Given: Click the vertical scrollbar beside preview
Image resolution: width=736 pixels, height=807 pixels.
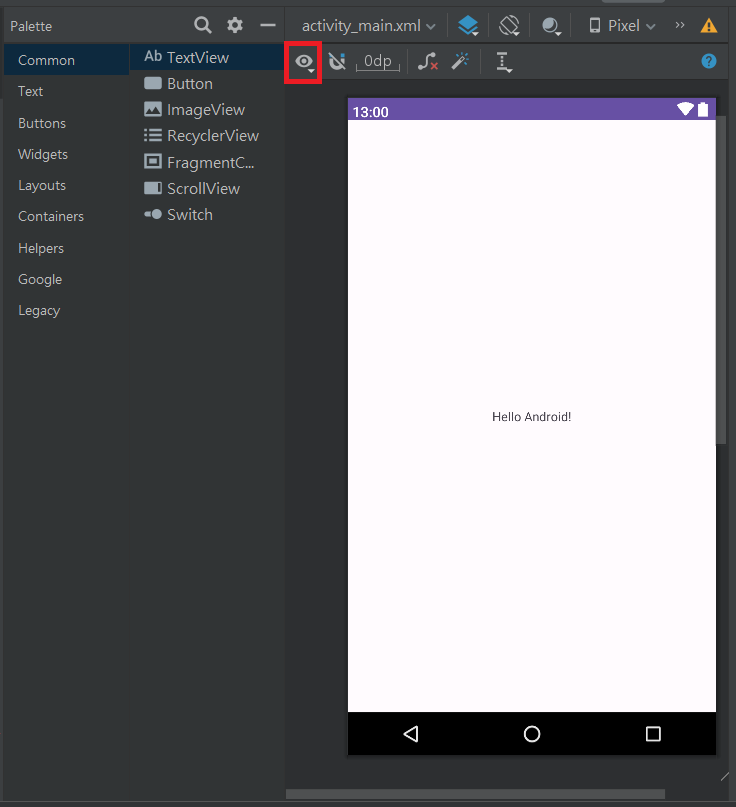Looking at the screenshot, I should coord(721,279).
